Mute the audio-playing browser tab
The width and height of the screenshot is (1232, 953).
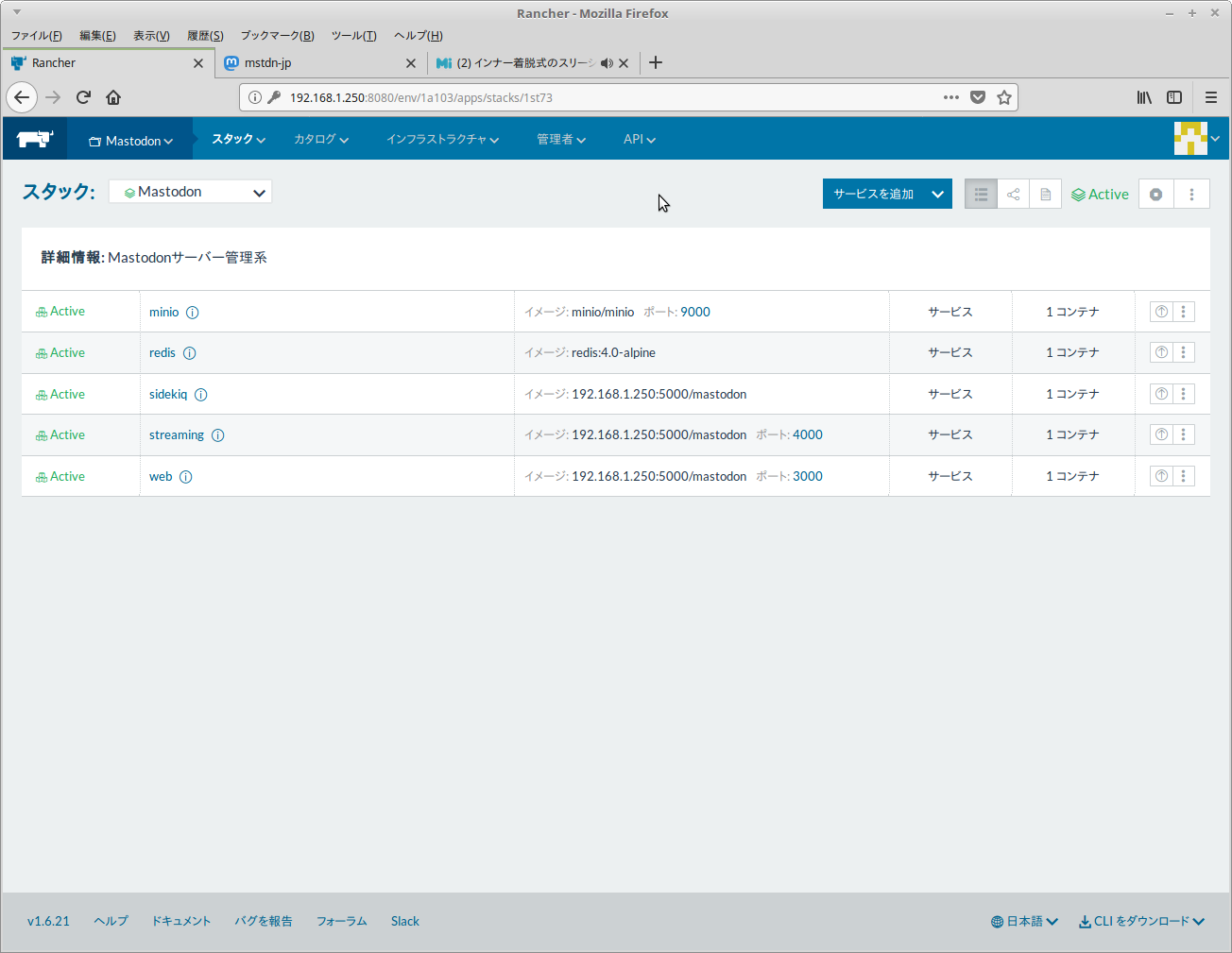pyautogui.click(x=607, y=63)
